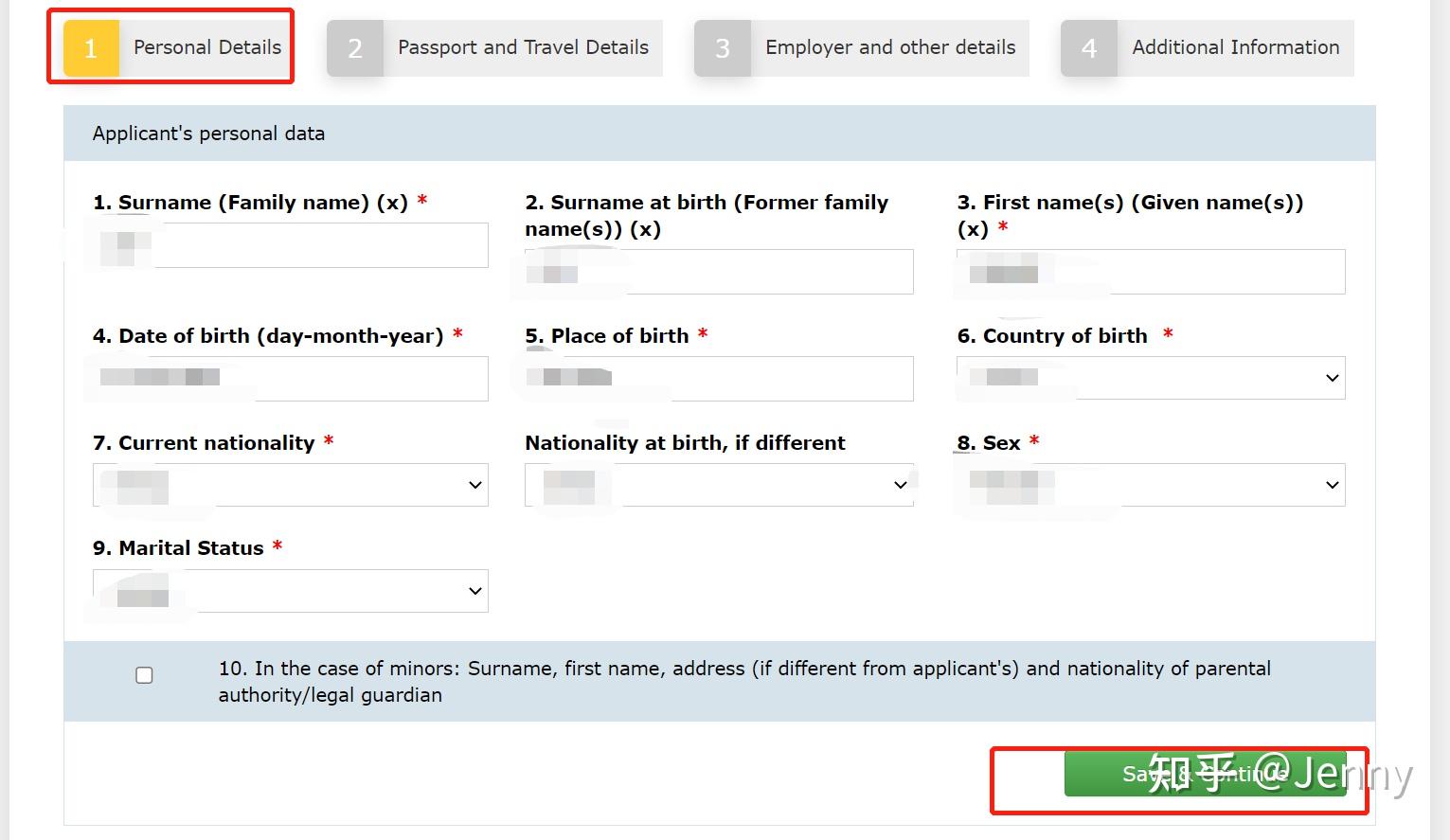Image resolution: width=1450 pixels, height=840 pixels.
Task: Select the First name(s) input field
Action: click(1151, 272)
